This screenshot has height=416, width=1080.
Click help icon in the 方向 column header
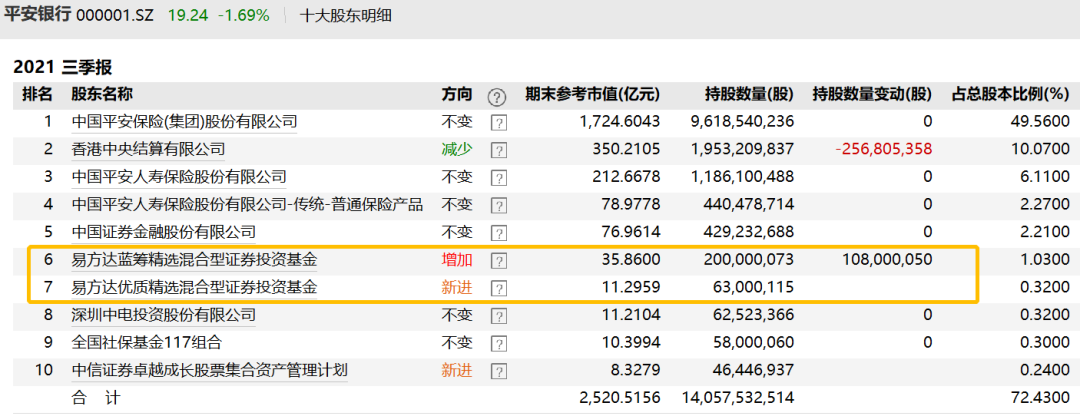pyautogui.click(x=497, y=96)
